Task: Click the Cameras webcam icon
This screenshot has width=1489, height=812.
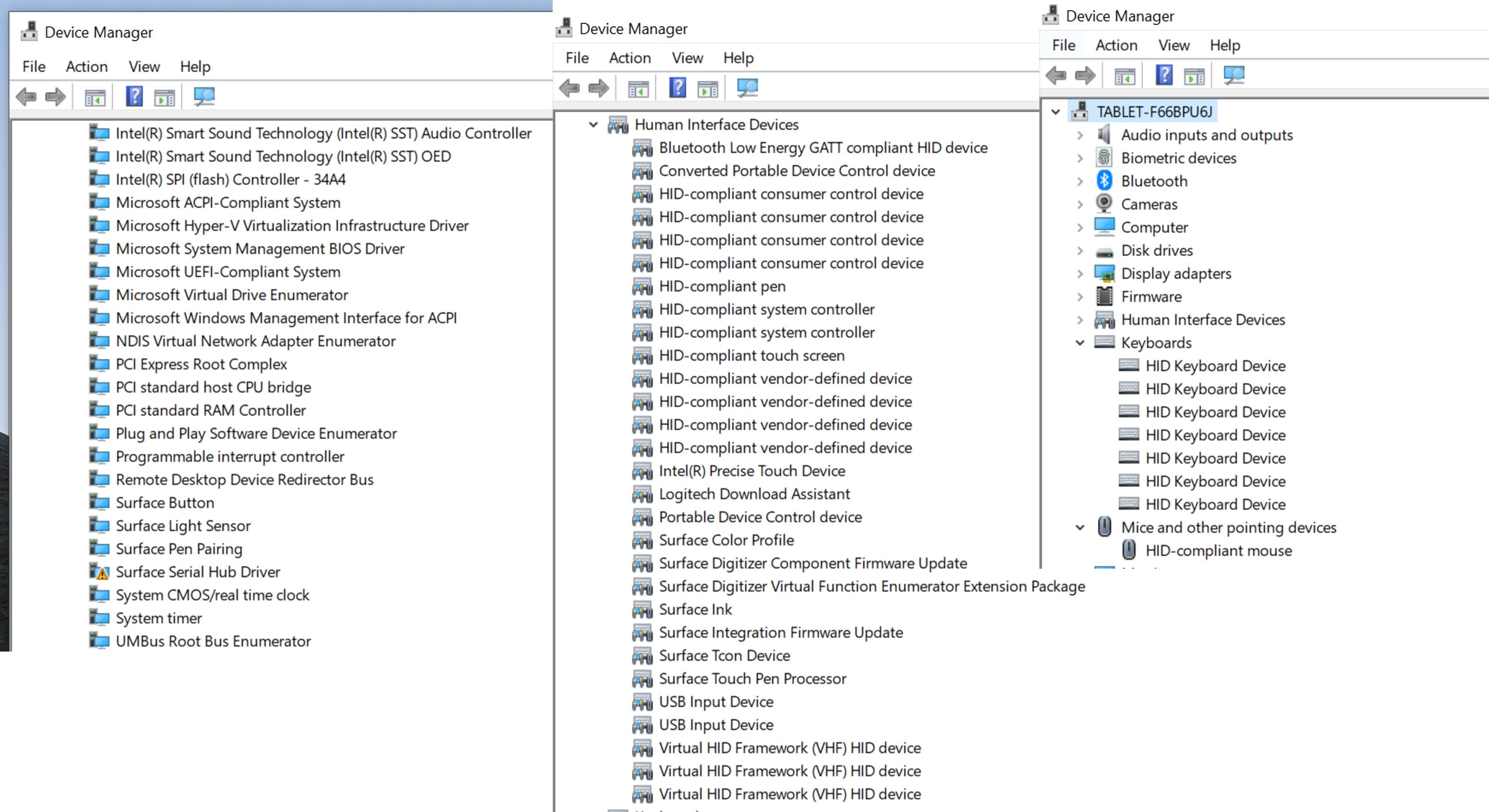Action: (x=1104, y=203)
